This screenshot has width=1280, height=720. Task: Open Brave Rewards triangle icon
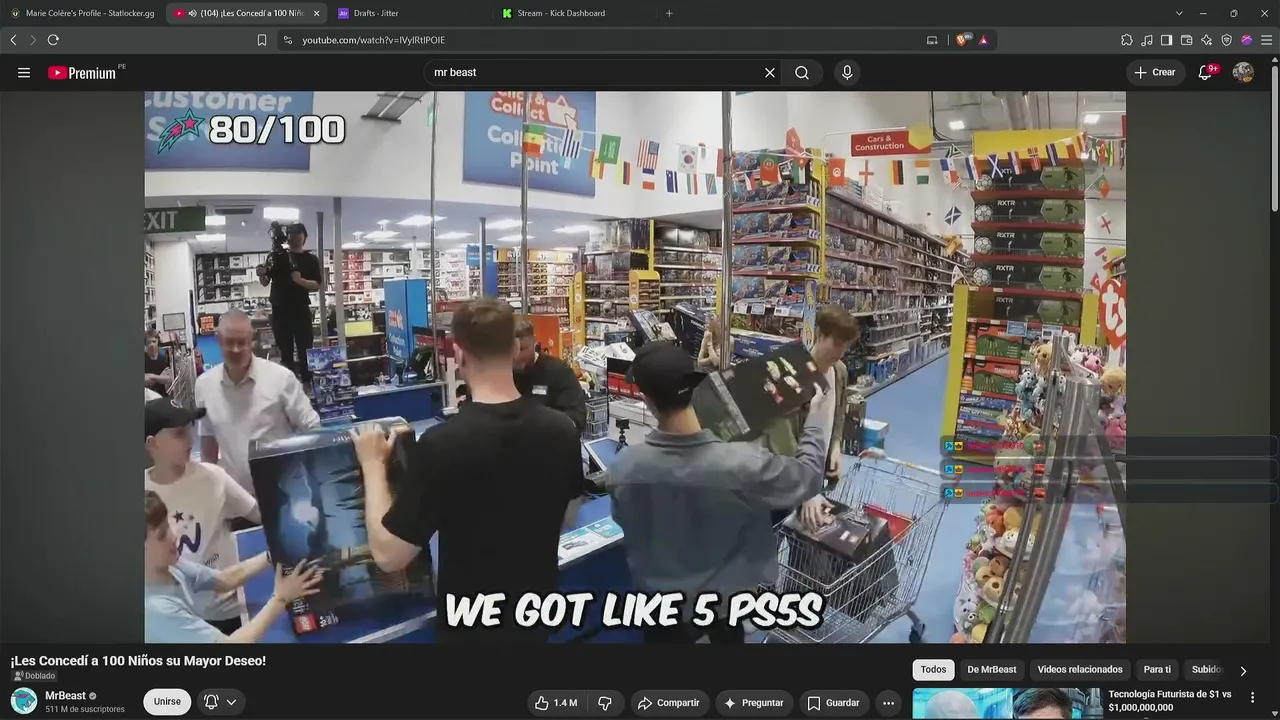click(984, 40)
